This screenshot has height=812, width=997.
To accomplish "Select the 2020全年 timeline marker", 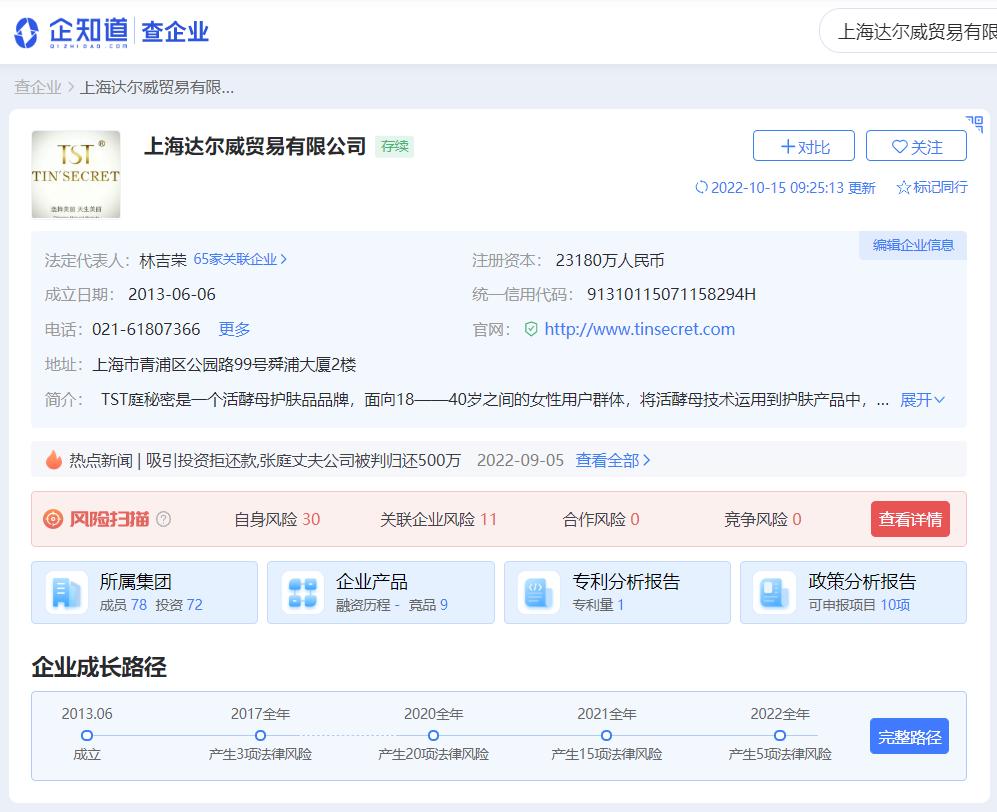I will [x=434, y=736].
